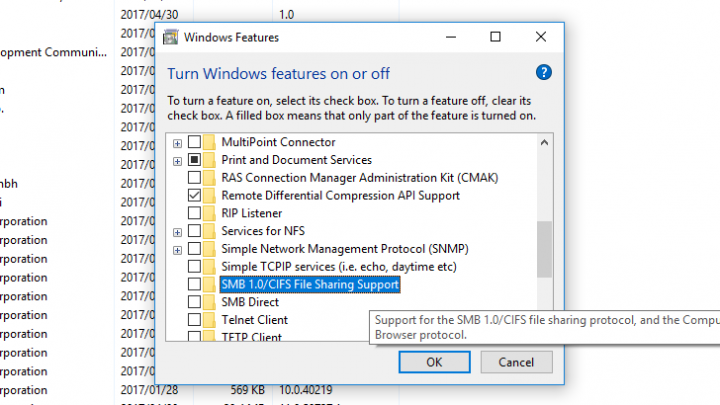Select SMB 1.0/CIFS File Sharing Support label
The image size is (720, 405).
(310, 284)
